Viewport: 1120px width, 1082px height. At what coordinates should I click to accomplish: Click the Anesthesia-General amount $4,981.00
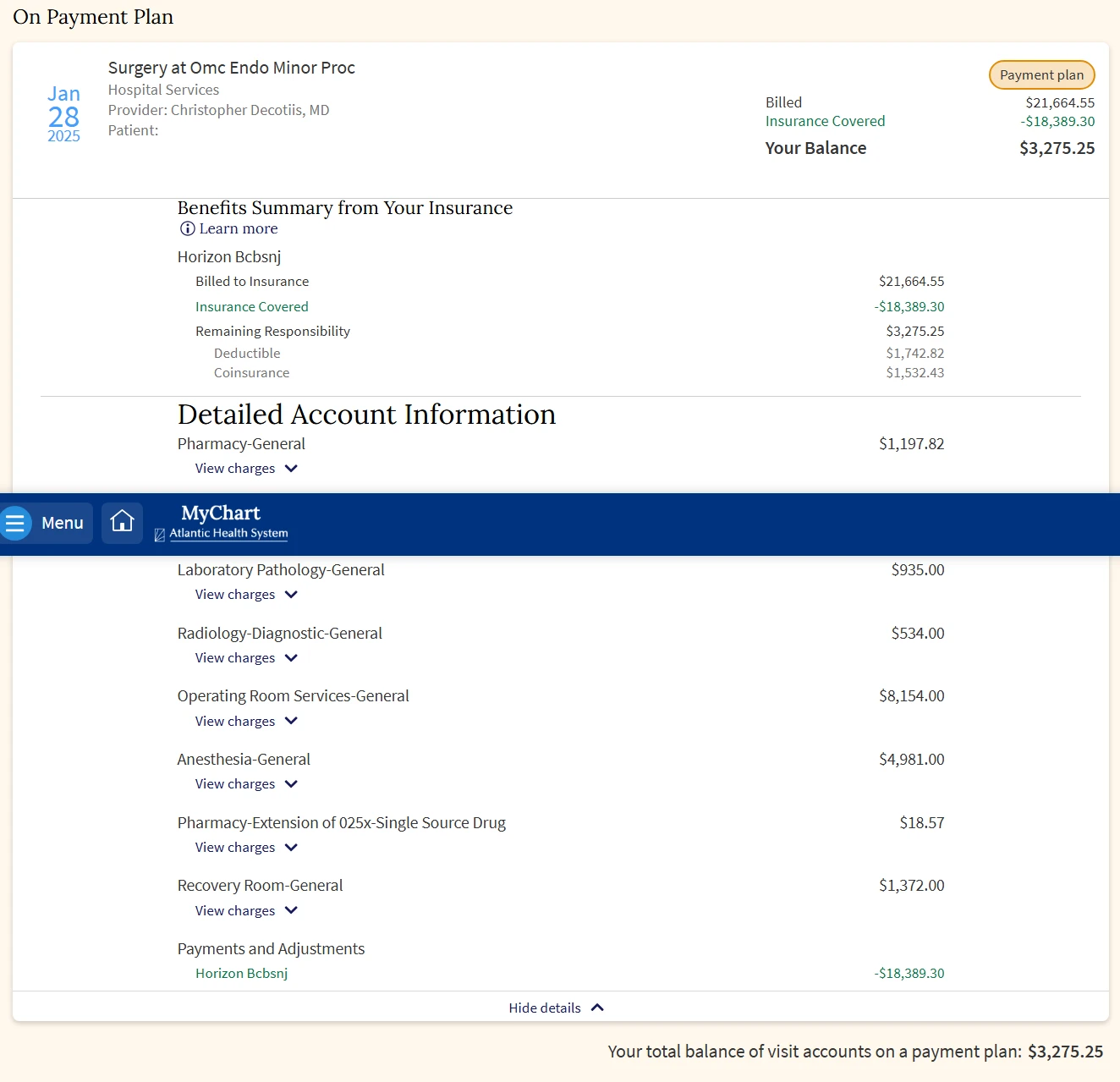coord(912,760)
